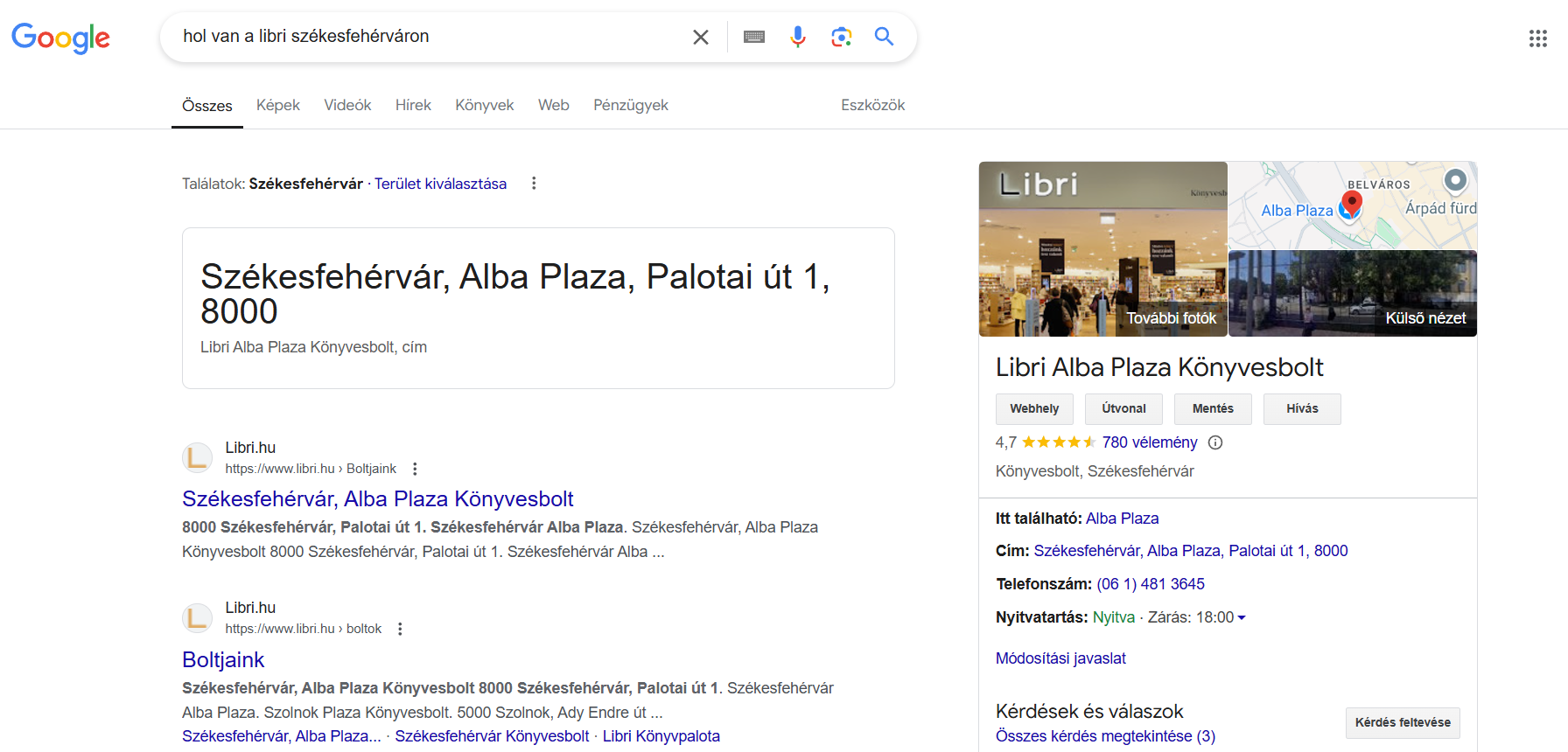Switch to the Pénzügyek tab
The height and width of the screenshot is (752, 1568).
point(631,105)
